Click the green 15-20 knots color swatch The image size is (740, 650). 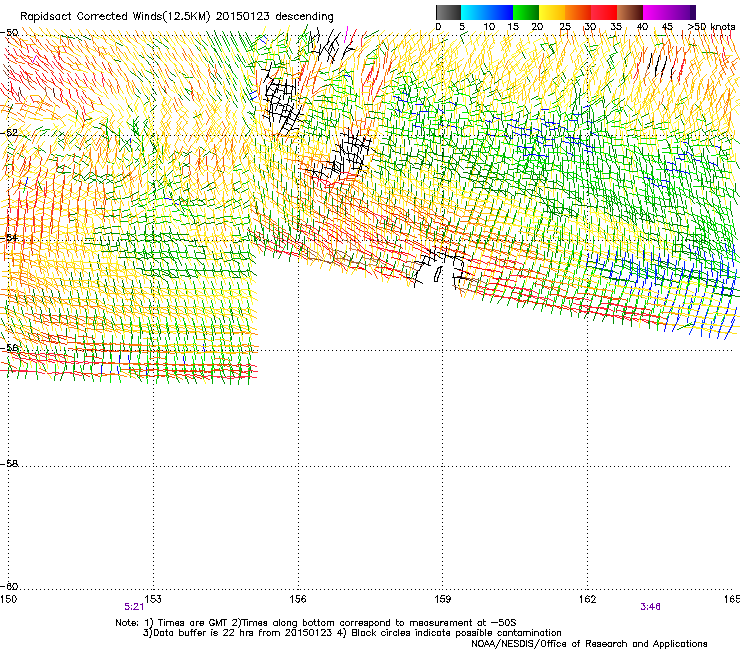526,12
